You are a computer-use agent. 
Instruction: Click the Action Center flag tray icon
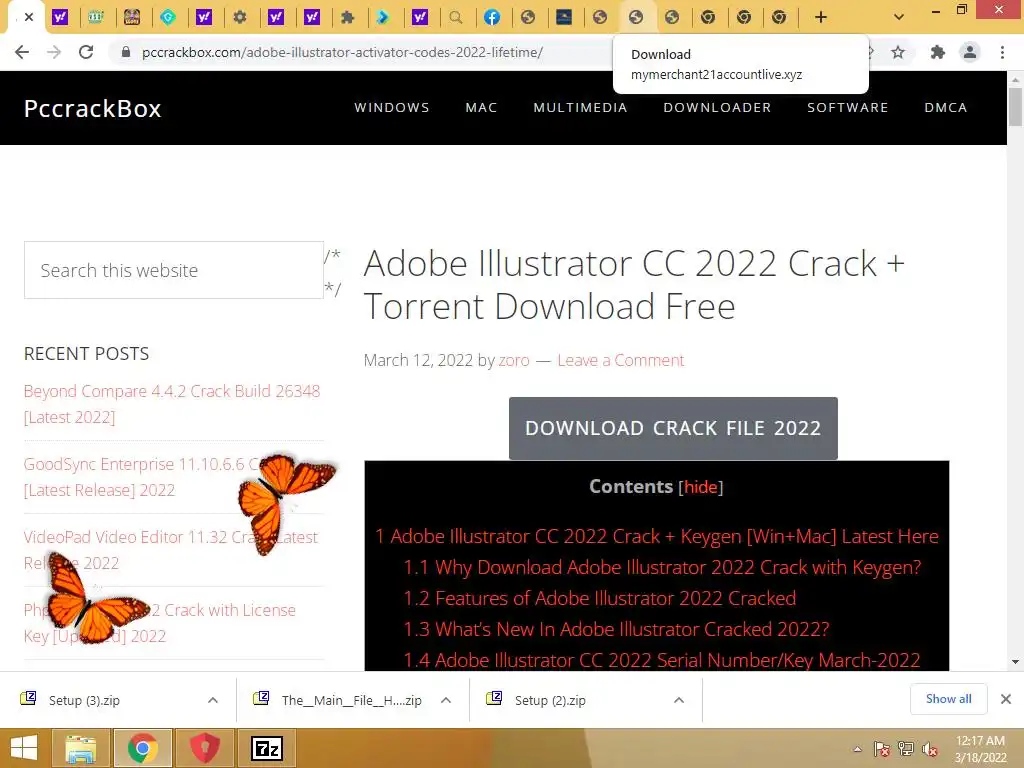coord(882,749)
